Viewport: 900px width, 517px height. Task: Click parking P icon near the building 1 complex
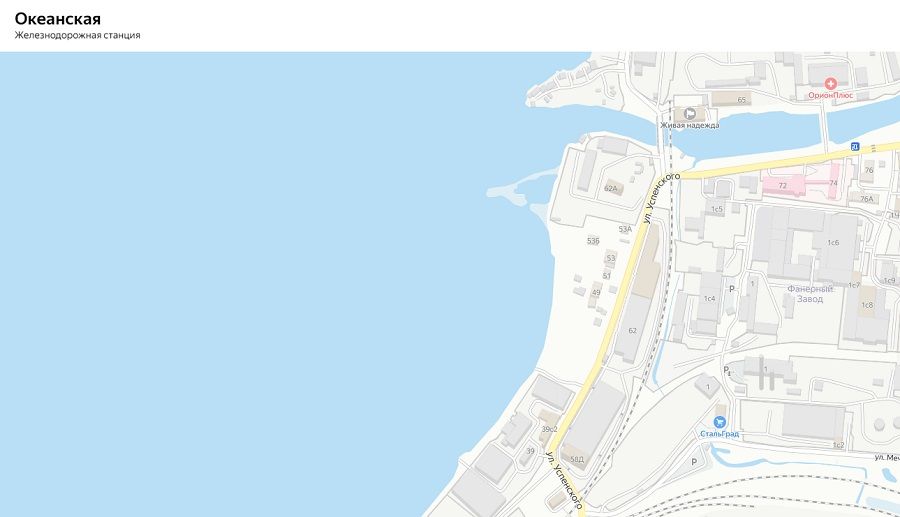[x=726, y=370]
